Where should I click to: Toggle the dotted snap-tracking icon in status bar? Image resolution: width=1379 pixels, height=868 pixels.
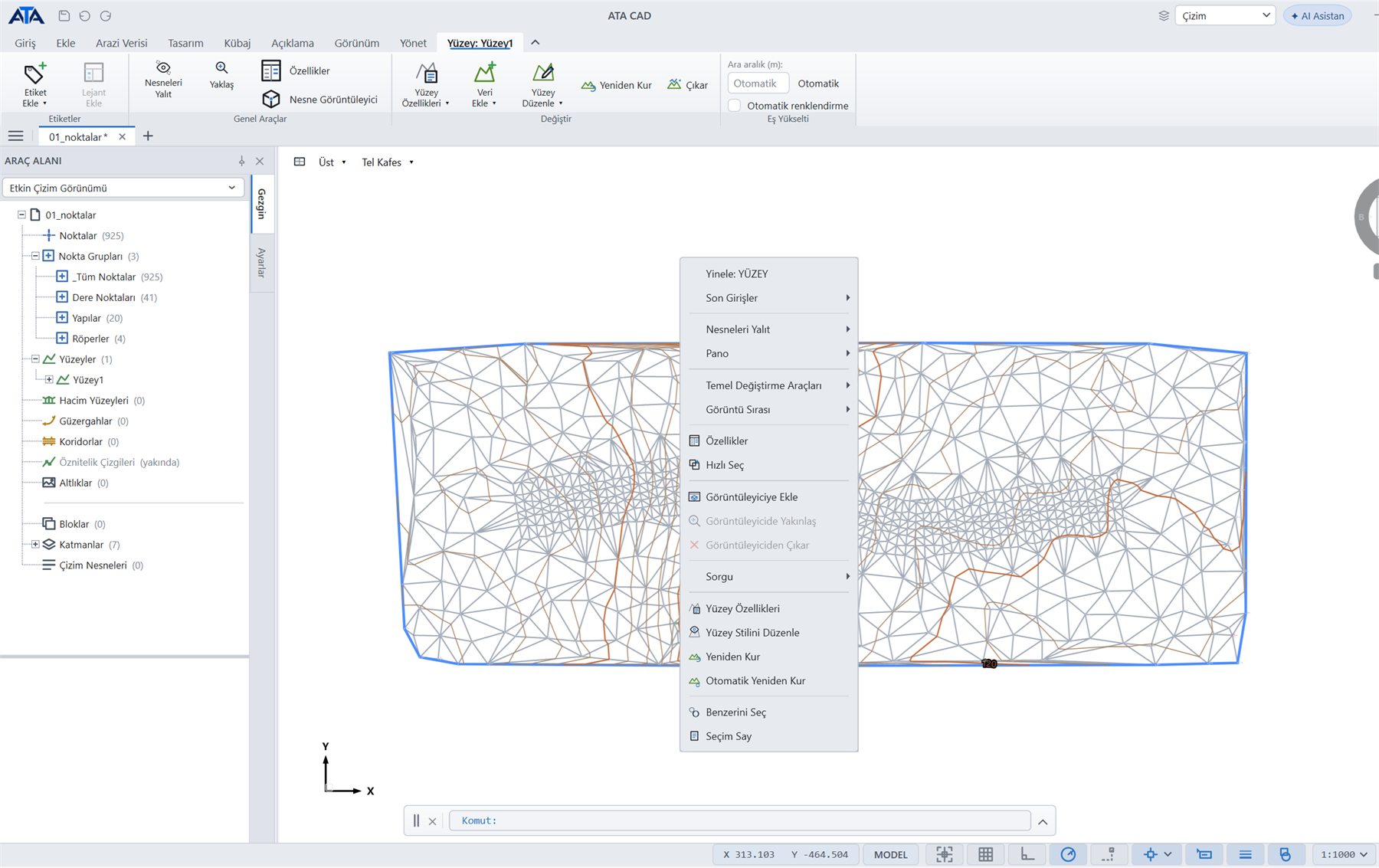click(1109, 854)
